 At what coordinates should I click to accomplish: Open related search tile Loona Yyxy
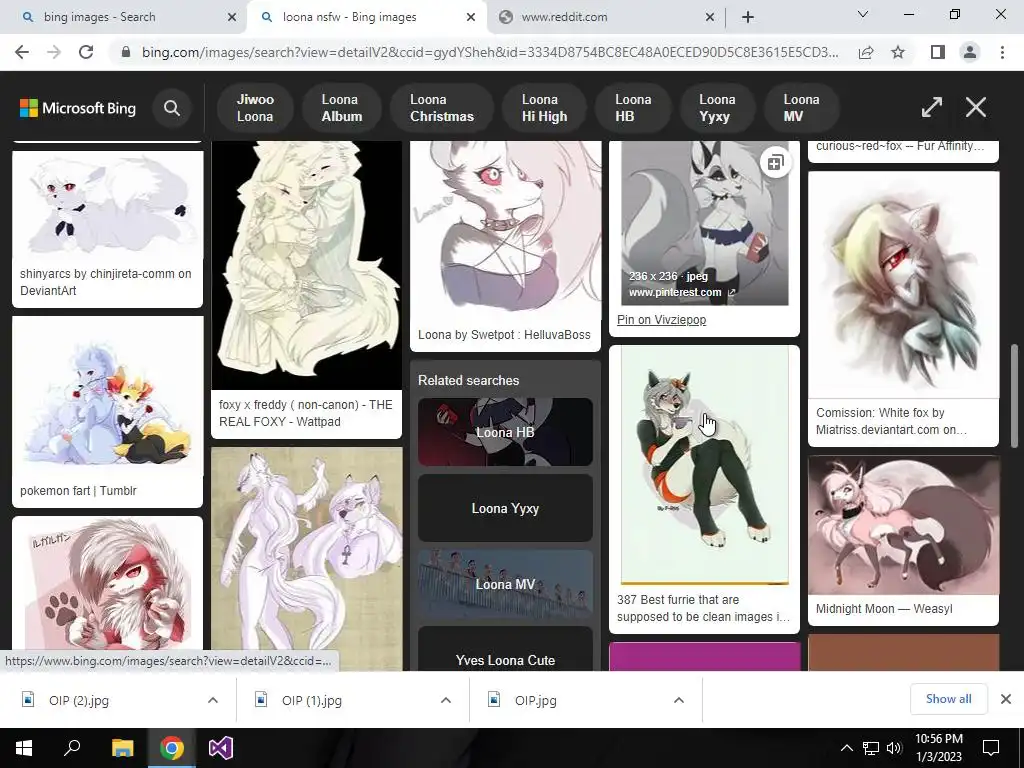[x=505, y=508]
